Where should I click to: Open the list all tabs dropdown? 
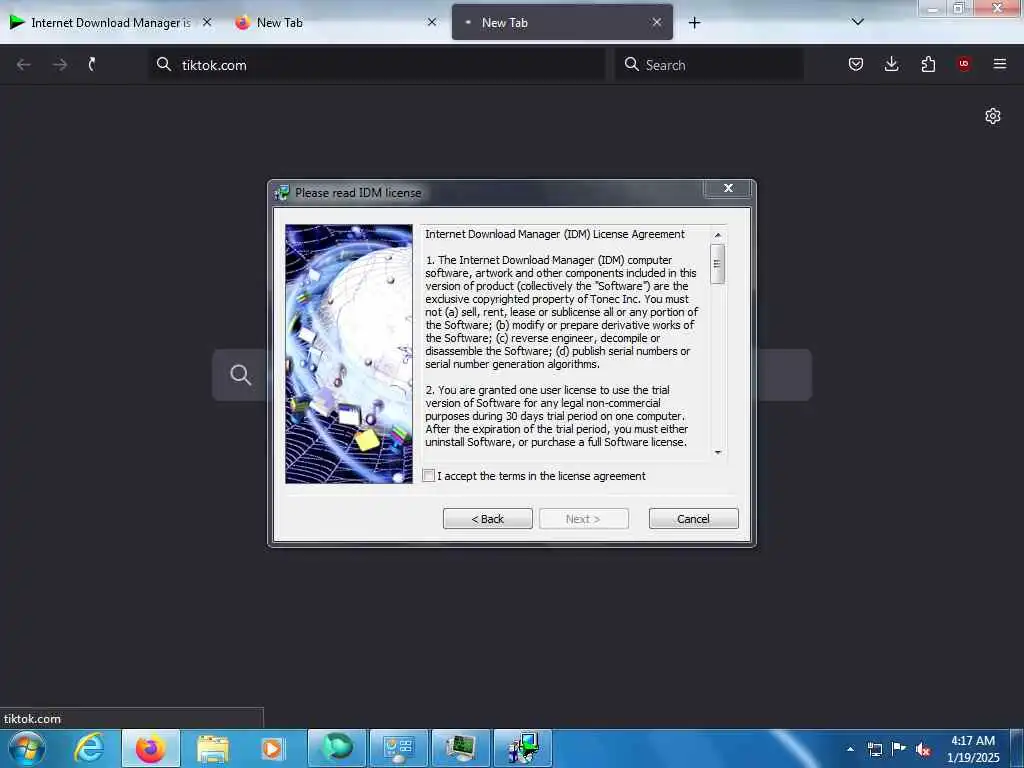pyautogui.click(x=858, y=22)
